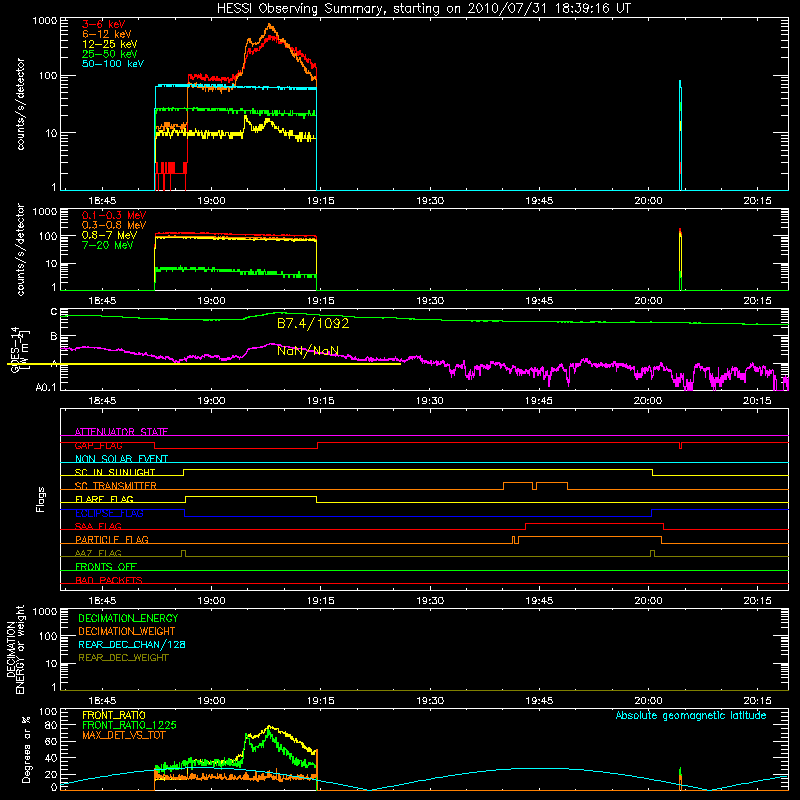
Task: Click the "0.1-0.3 MeV" legend label
Action: (x=114, y=215)
